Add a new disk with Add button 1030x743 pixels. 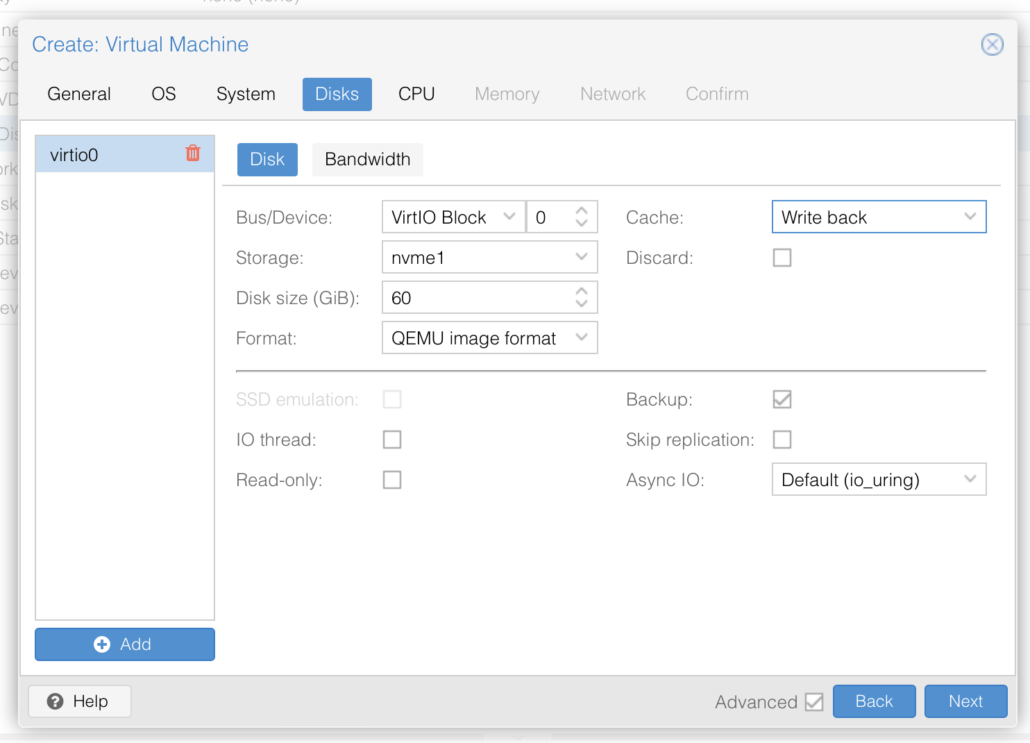pyautogui.click(x=125, y=644)
